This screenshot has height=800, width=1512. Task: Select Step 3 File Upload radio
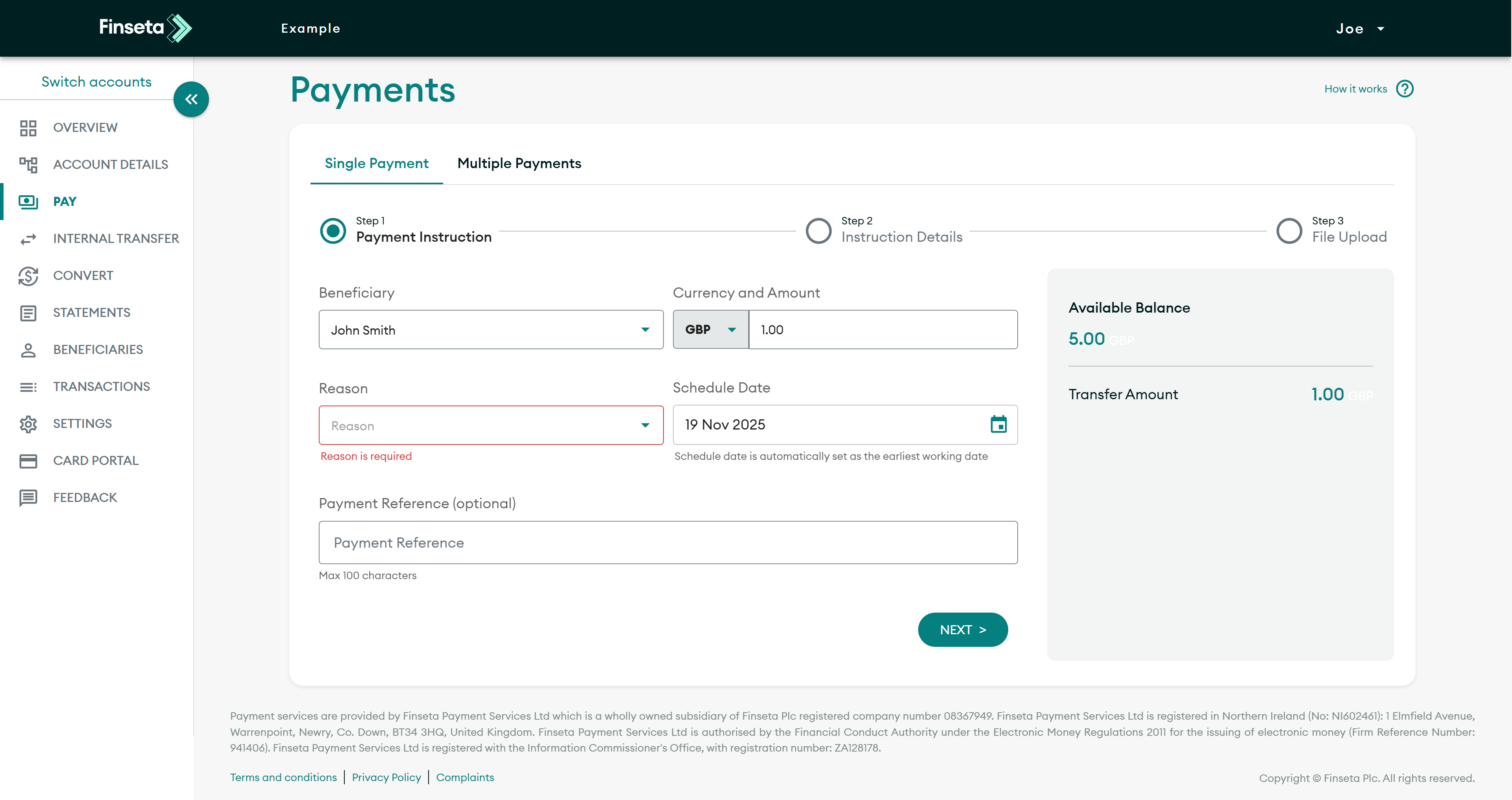1289,230
